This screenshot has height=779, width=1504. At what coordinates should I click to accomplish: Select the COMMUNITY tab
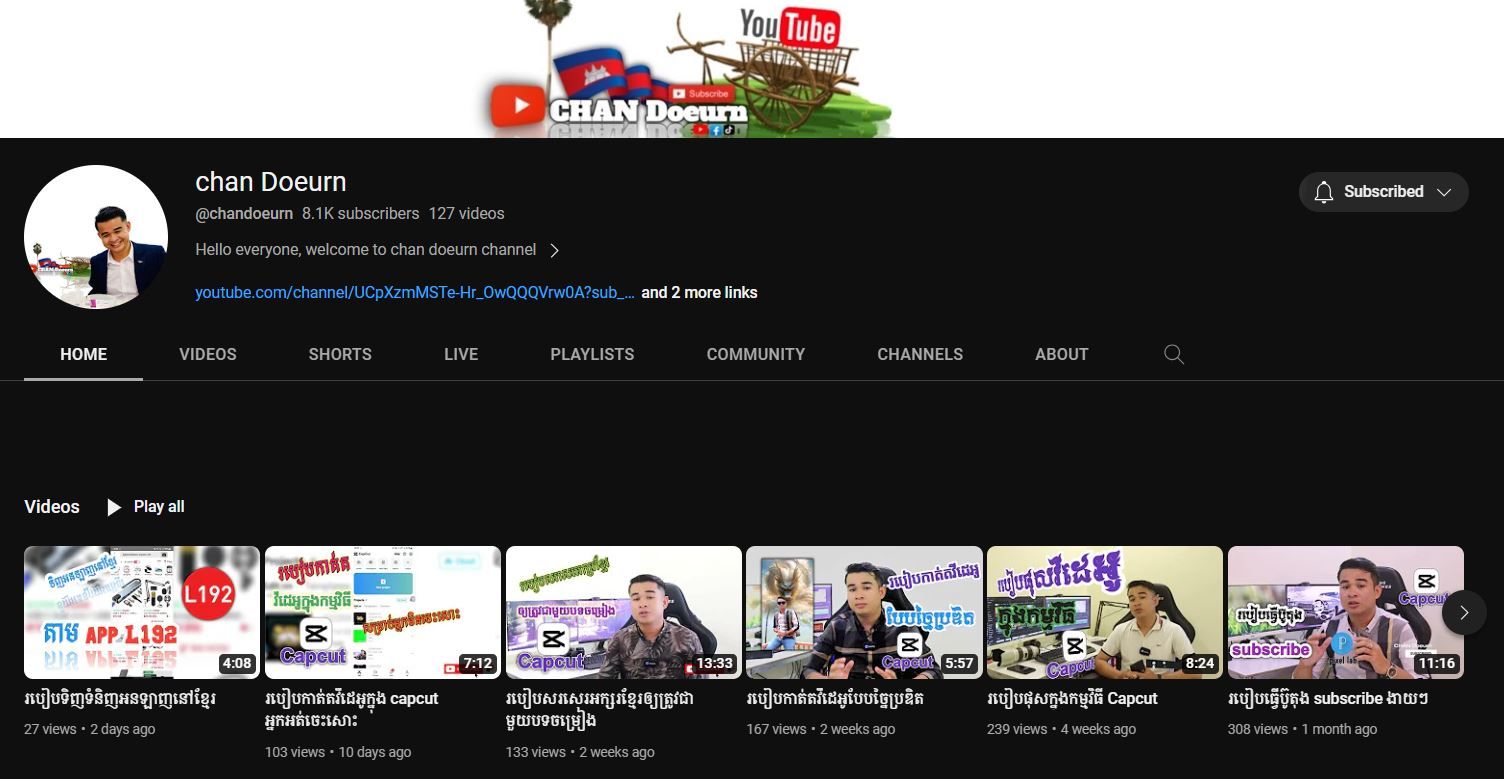click(756, 354)
